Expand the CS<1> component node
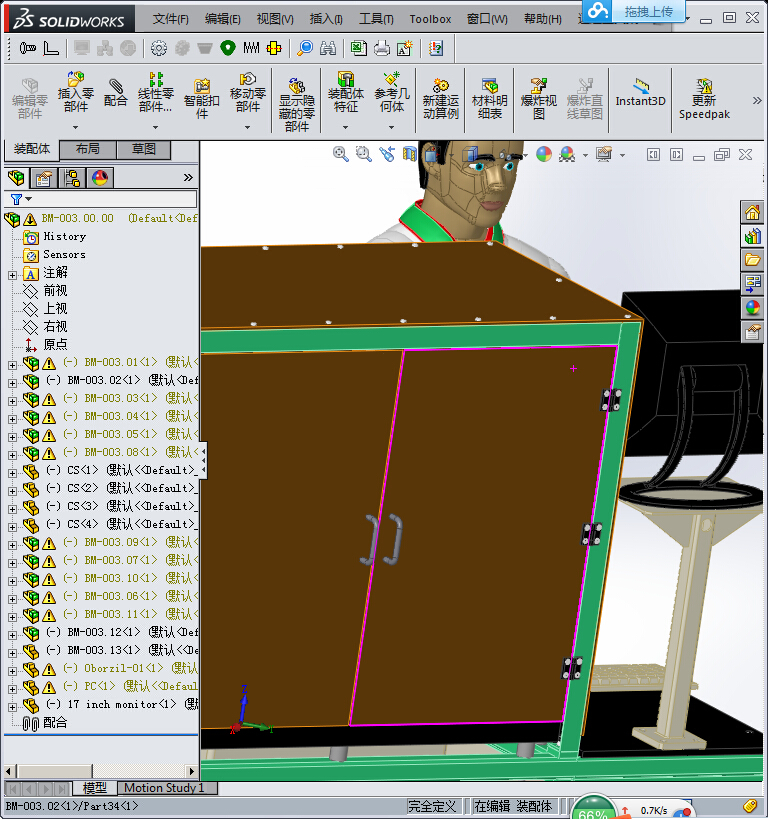768x819 pixels. (x=13, y=473)
